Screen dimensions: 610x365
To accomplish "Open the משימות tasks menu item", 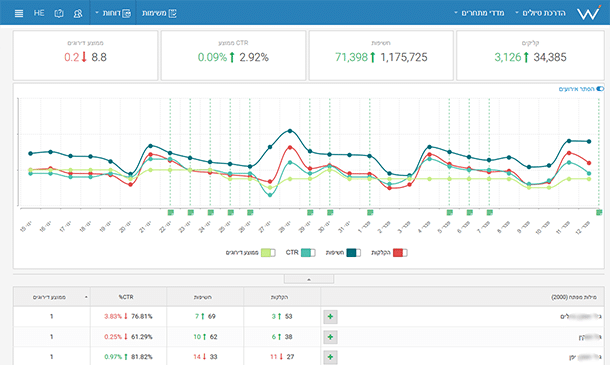I will click(159, 13).
